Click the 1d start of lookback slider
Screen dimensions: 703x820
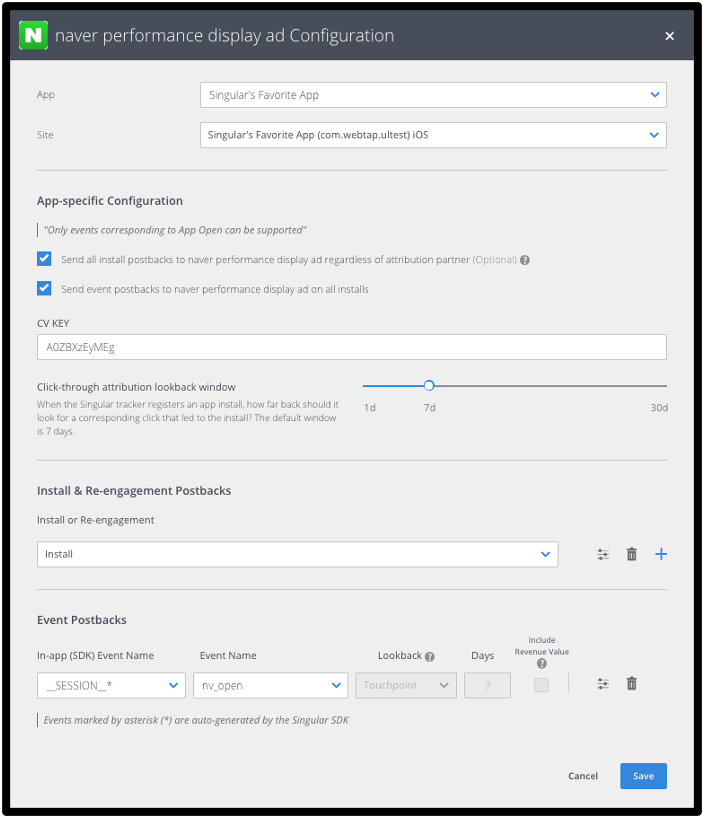370,407
